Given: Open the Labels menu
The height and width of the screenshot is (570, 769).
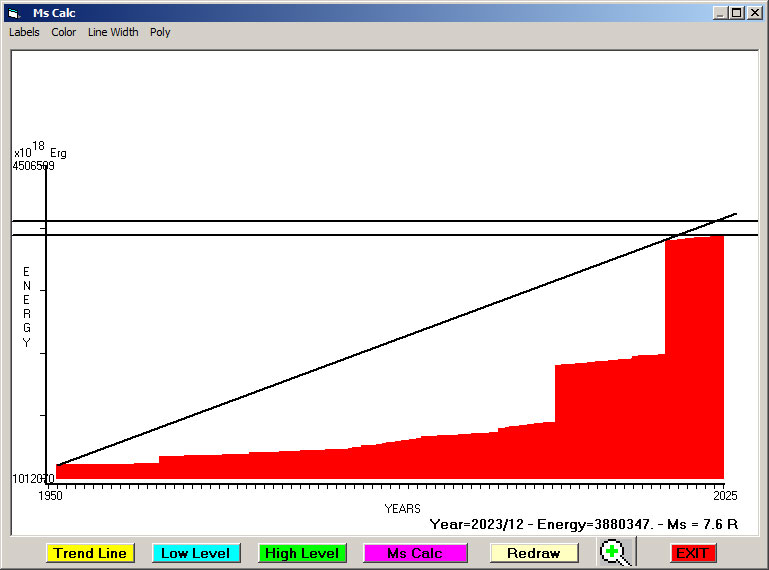Looking at the screenshot, I should tap(24, 32).
